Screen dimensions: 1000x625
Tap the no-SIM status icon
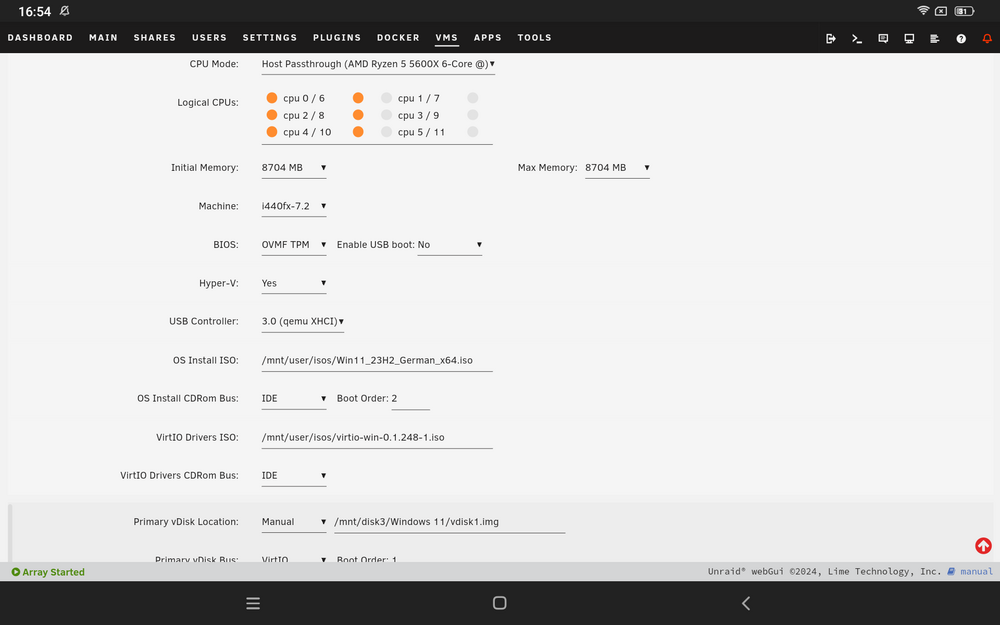(941, 11)
